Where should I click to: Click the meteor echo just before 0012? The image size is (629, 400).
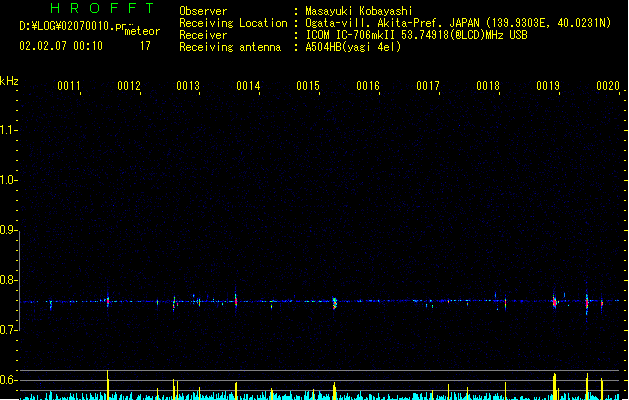pos(108,301)
